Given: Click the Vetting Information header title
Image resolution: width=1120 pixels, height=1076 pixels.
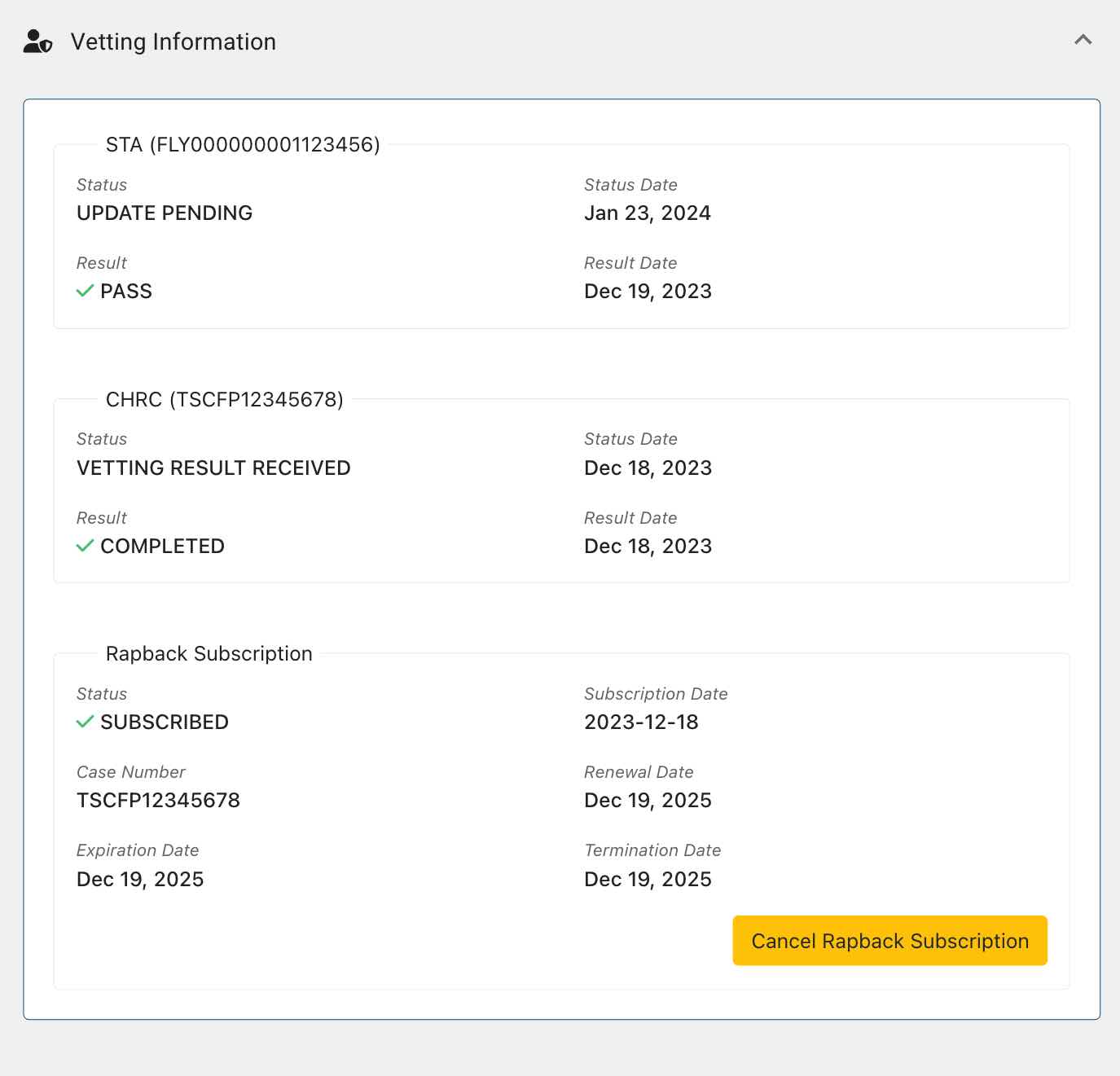Looking at the screenshot, I should [173, 42].
